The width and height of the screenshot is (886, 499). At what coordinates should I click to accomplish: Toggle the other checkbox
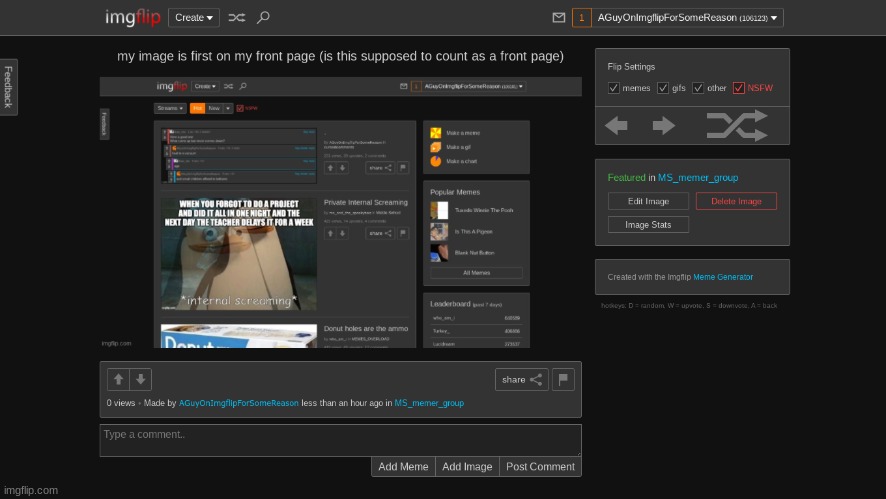pos(698,88)
